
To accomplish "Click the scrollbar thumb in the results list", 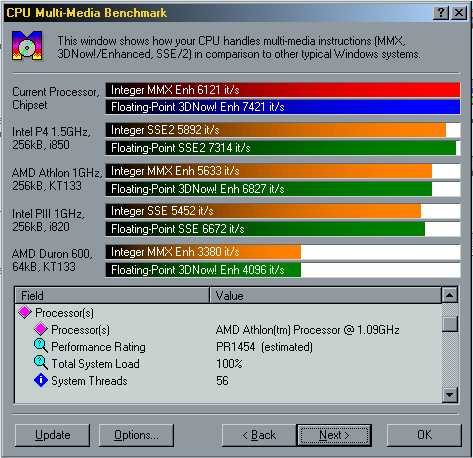I will (x=450, y=323).
